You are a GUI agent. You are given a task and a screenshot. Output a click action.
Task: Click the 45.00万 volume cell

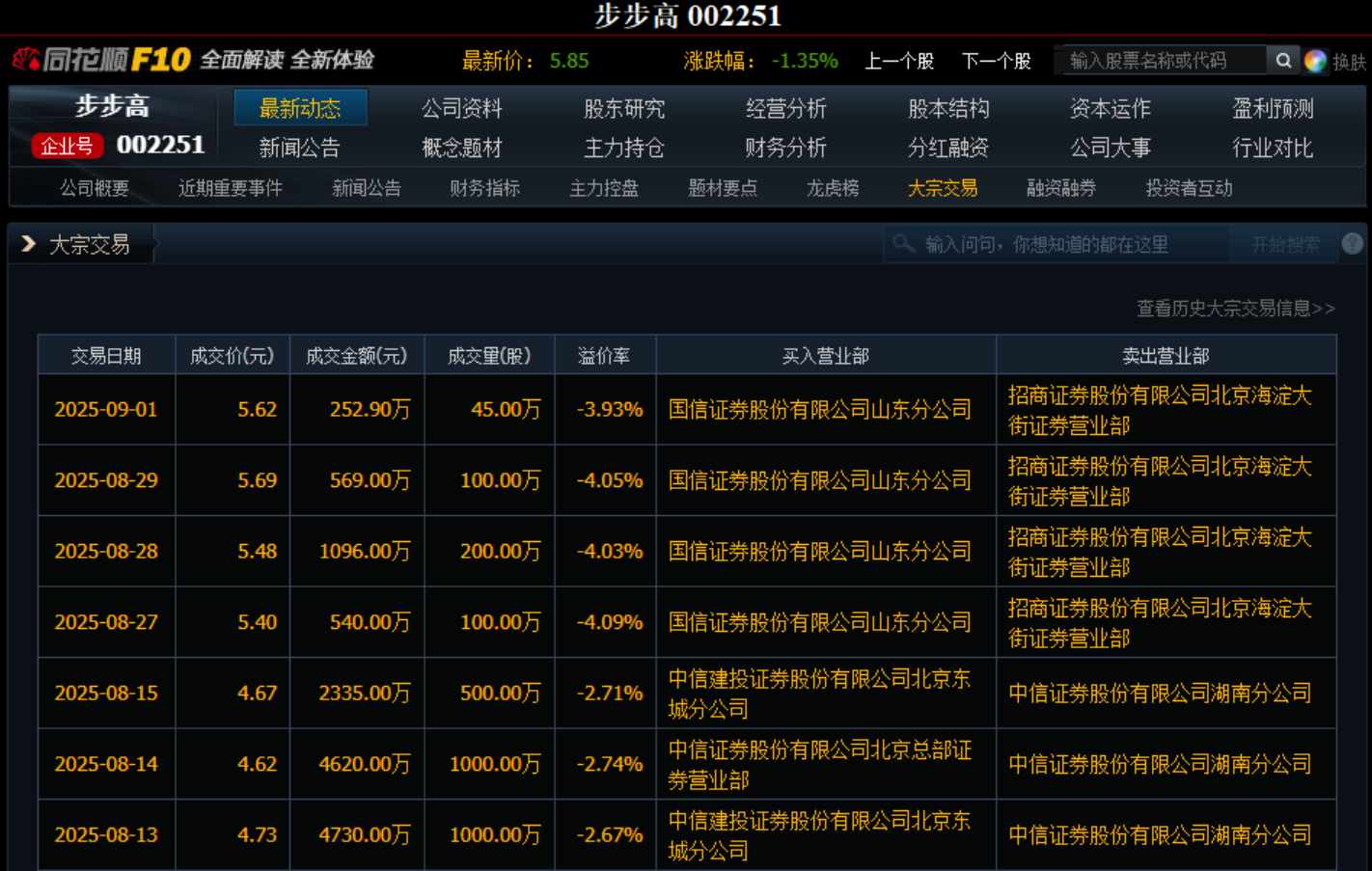[x=490, y=410]
